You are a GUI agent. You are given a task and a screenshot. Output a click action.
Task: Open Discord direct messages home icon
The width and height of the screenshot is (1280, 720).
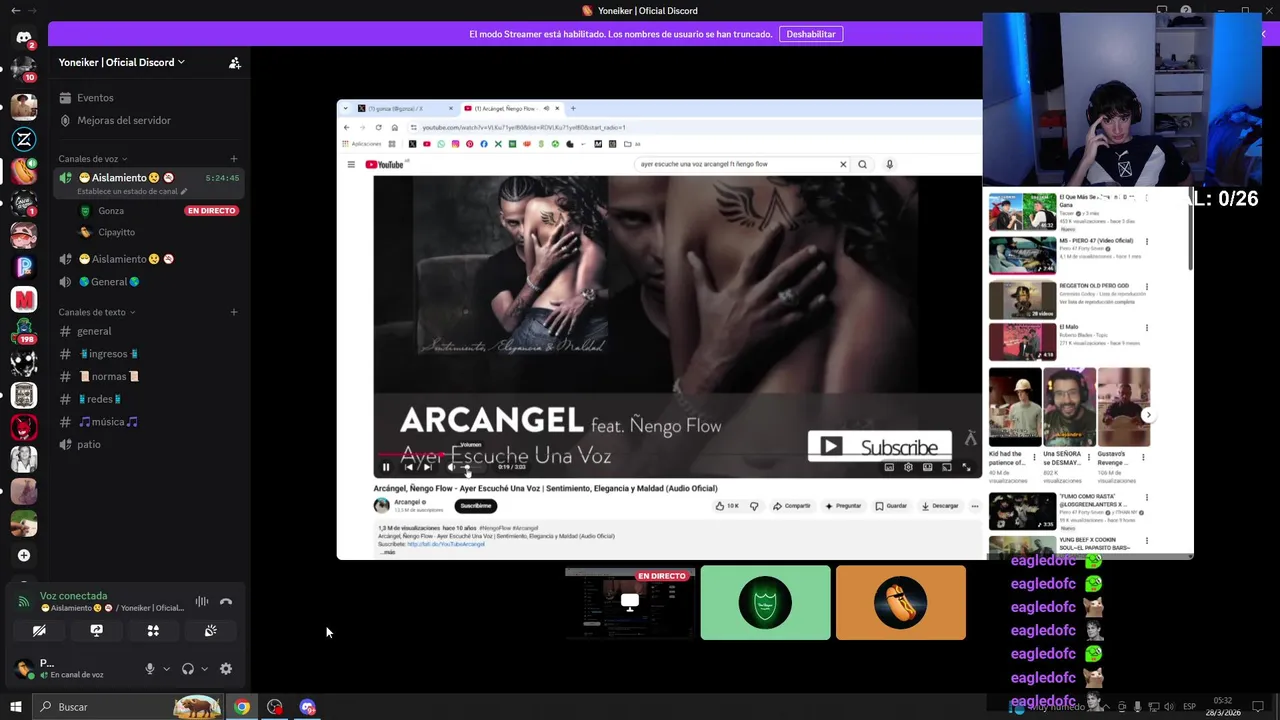pos(24,38)
